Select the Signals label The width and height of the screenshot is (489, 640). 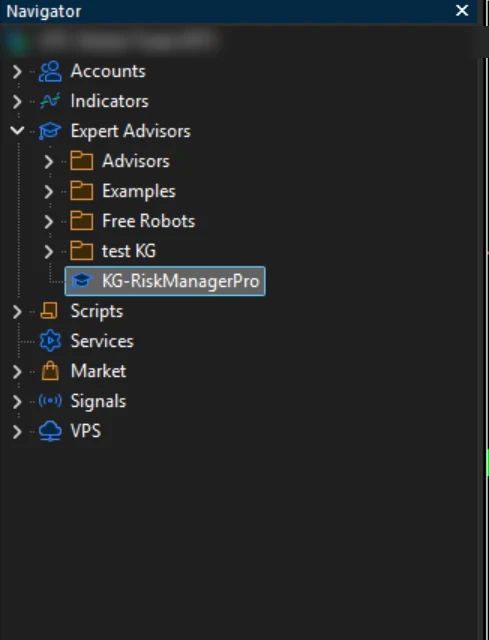(x=98, y=401)
